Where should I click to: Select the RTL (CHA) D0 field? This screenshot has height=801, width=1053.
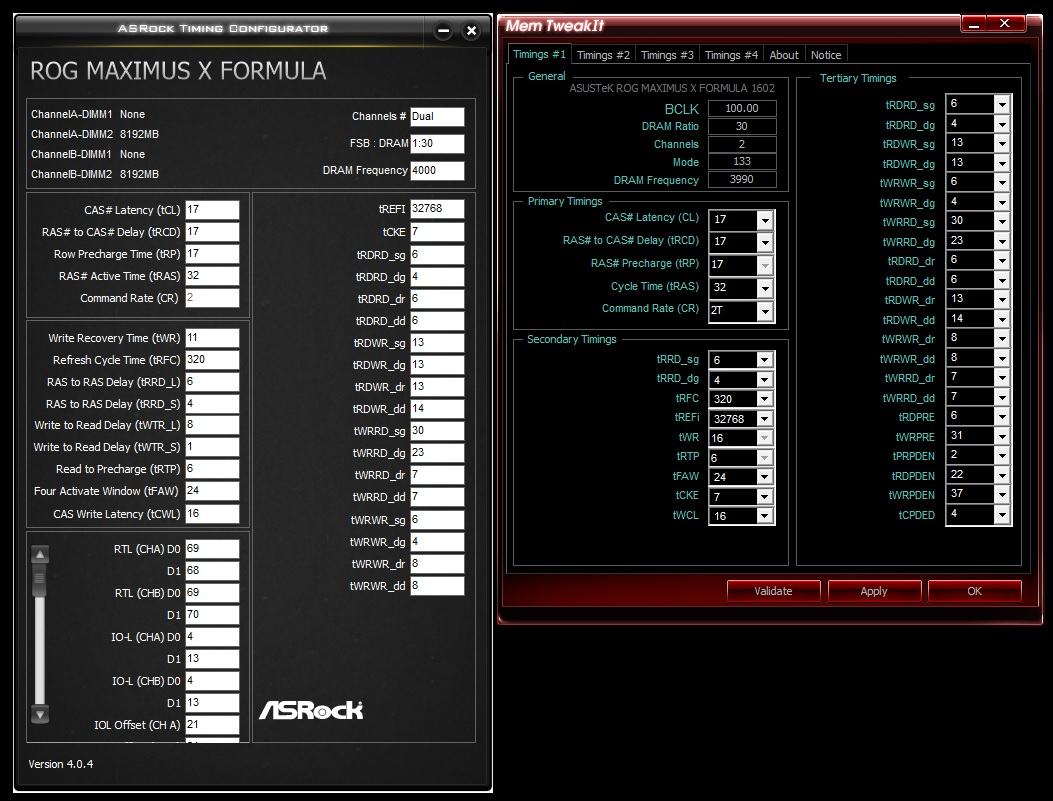point(212,549)
